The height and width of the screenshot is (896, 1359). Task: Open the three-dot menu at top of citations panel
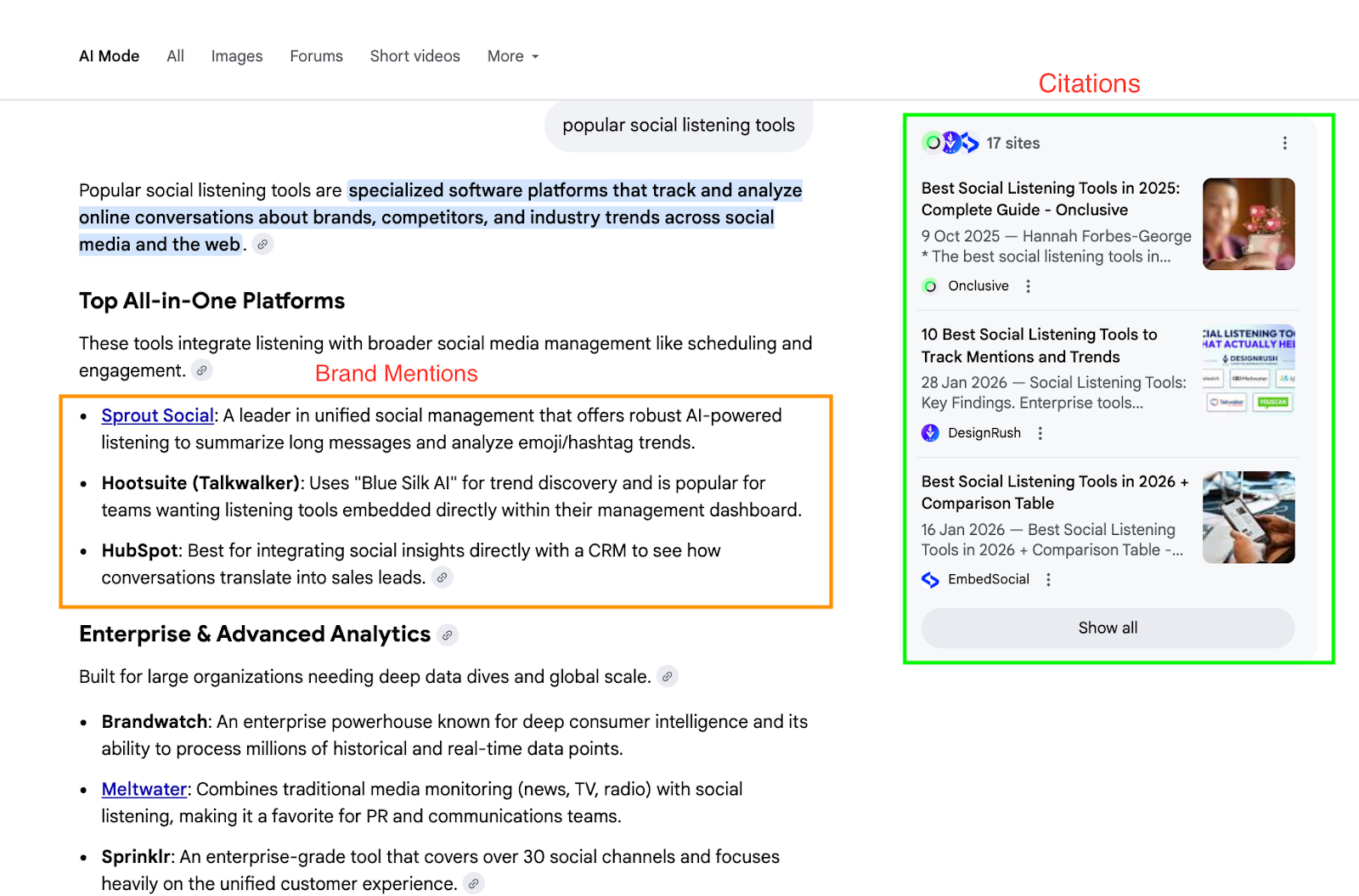click(x=1285, y=143)
